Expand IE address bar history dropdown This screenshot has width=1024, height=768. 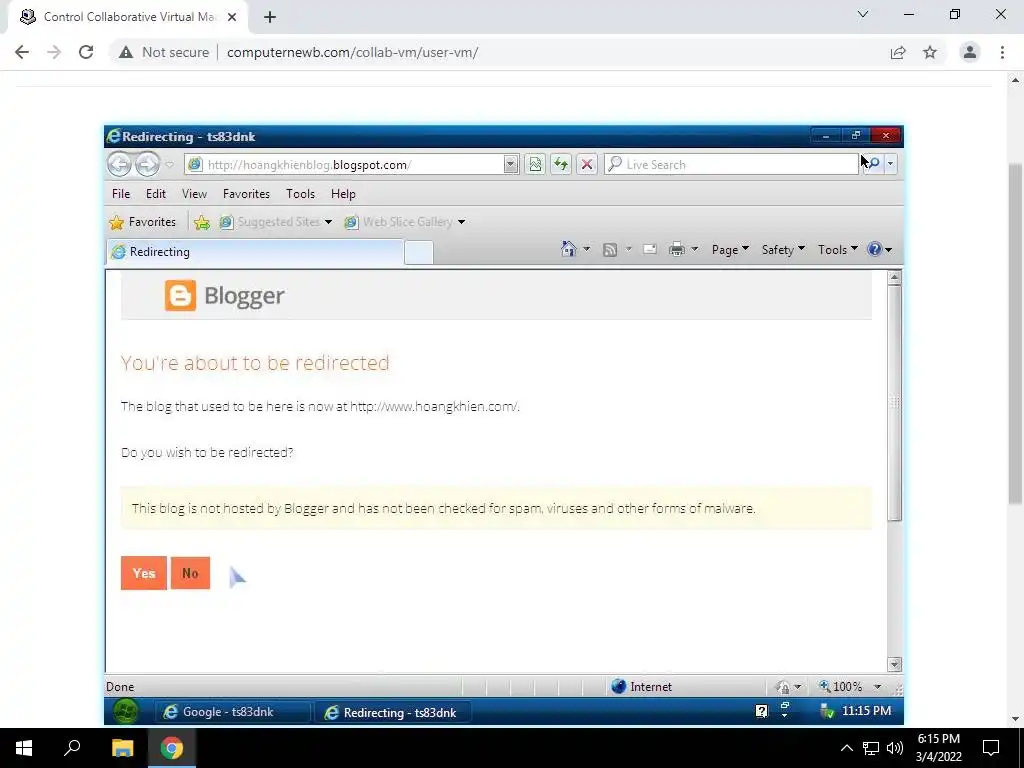coord(511,165)
